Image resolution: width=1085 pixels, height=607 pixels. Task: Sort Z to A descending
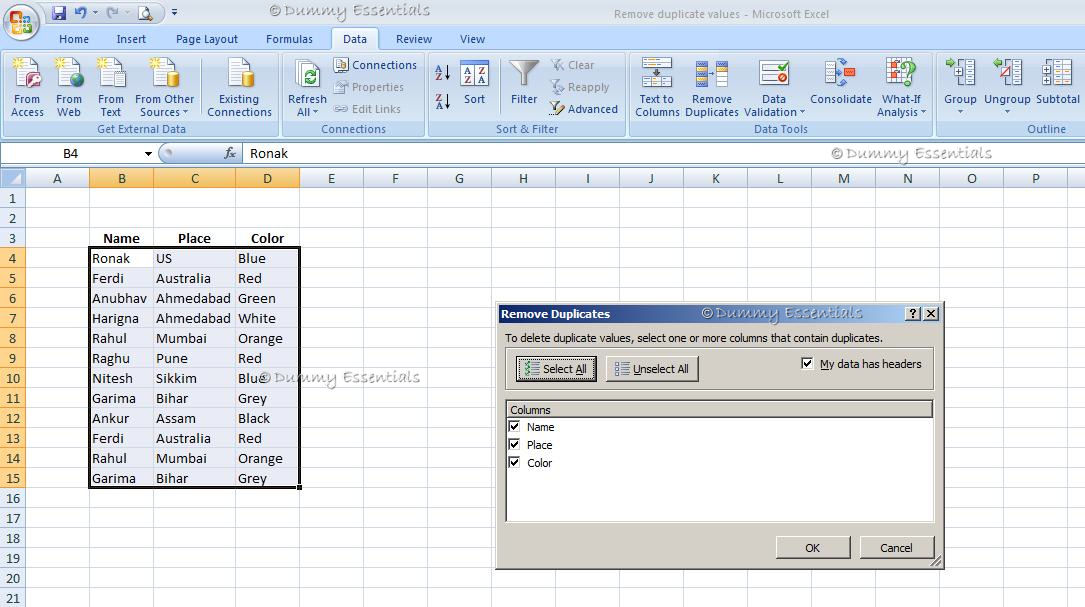(443, 102)
